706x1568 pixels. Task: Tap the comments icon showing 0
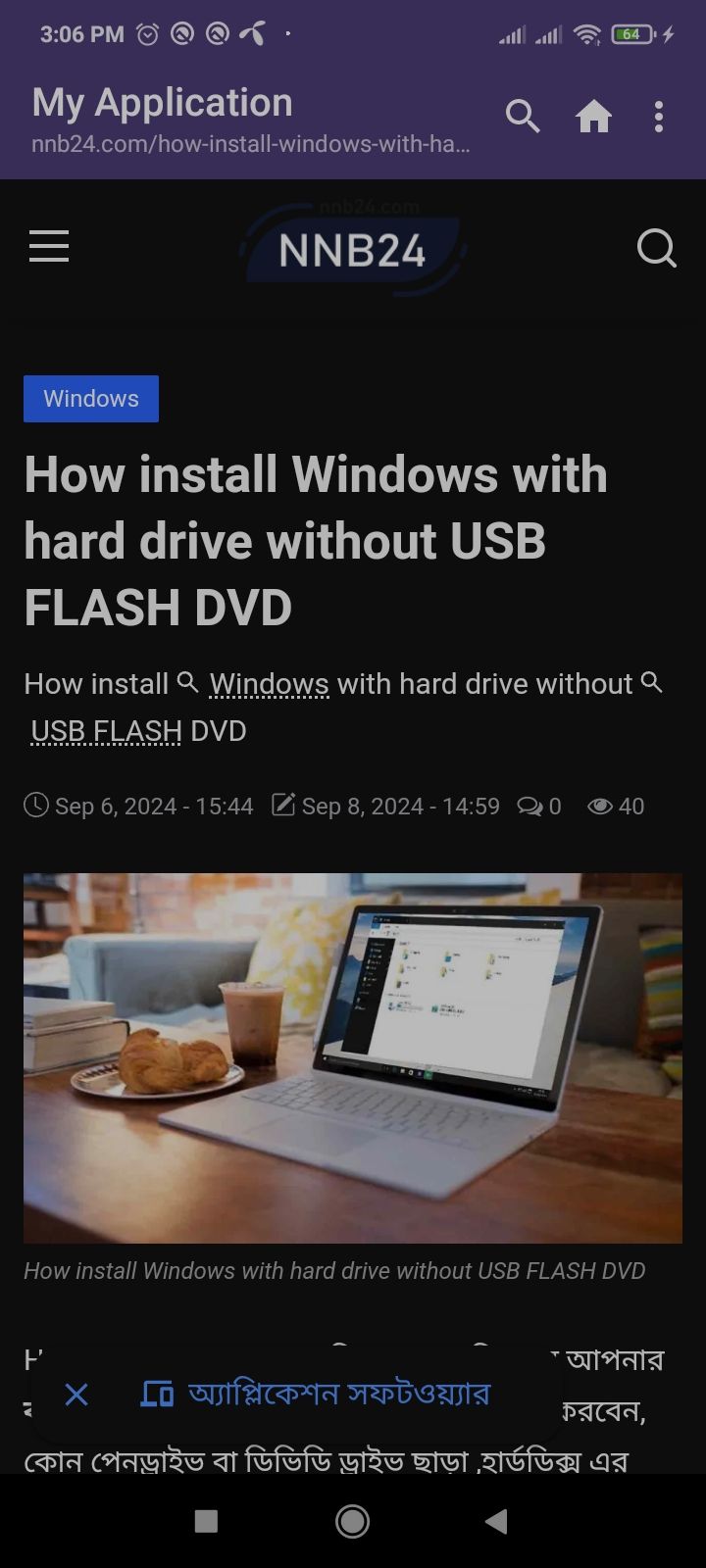point(529,807)
